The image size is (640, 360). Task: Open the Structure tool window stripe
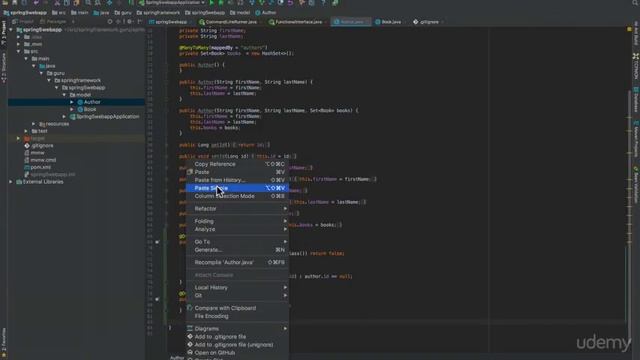point(4,67)
